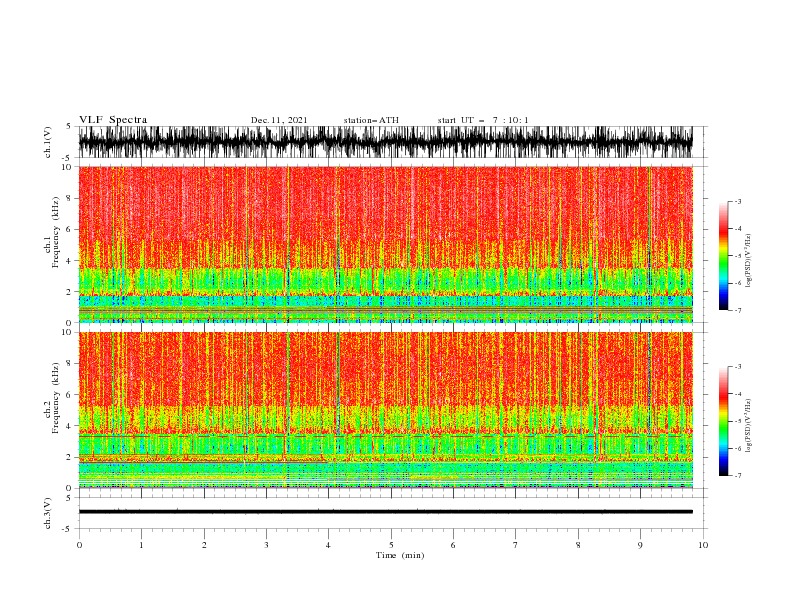Click the ch.1 'Frequency (kHz)' axis label

tap(56, 232)
